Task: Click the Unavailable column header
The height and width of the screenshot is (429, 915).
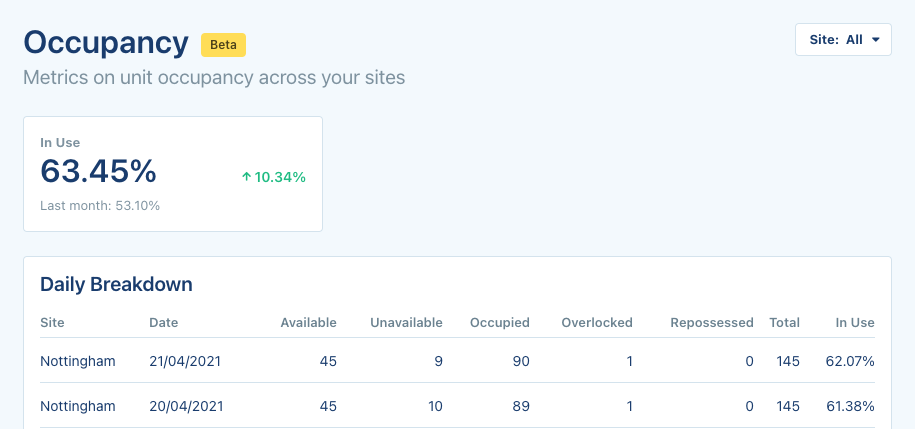Action: pyautogui.click(x=406, y=323)
